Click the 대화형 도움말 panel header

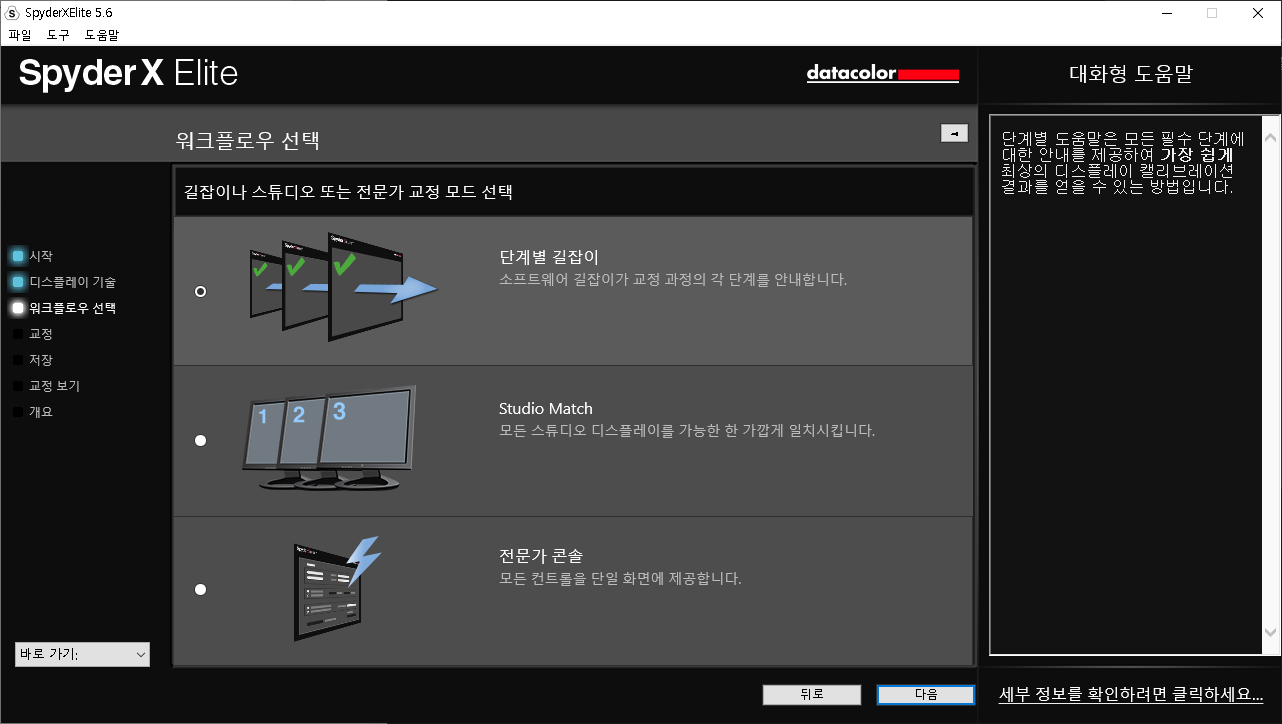[1131, 74]
